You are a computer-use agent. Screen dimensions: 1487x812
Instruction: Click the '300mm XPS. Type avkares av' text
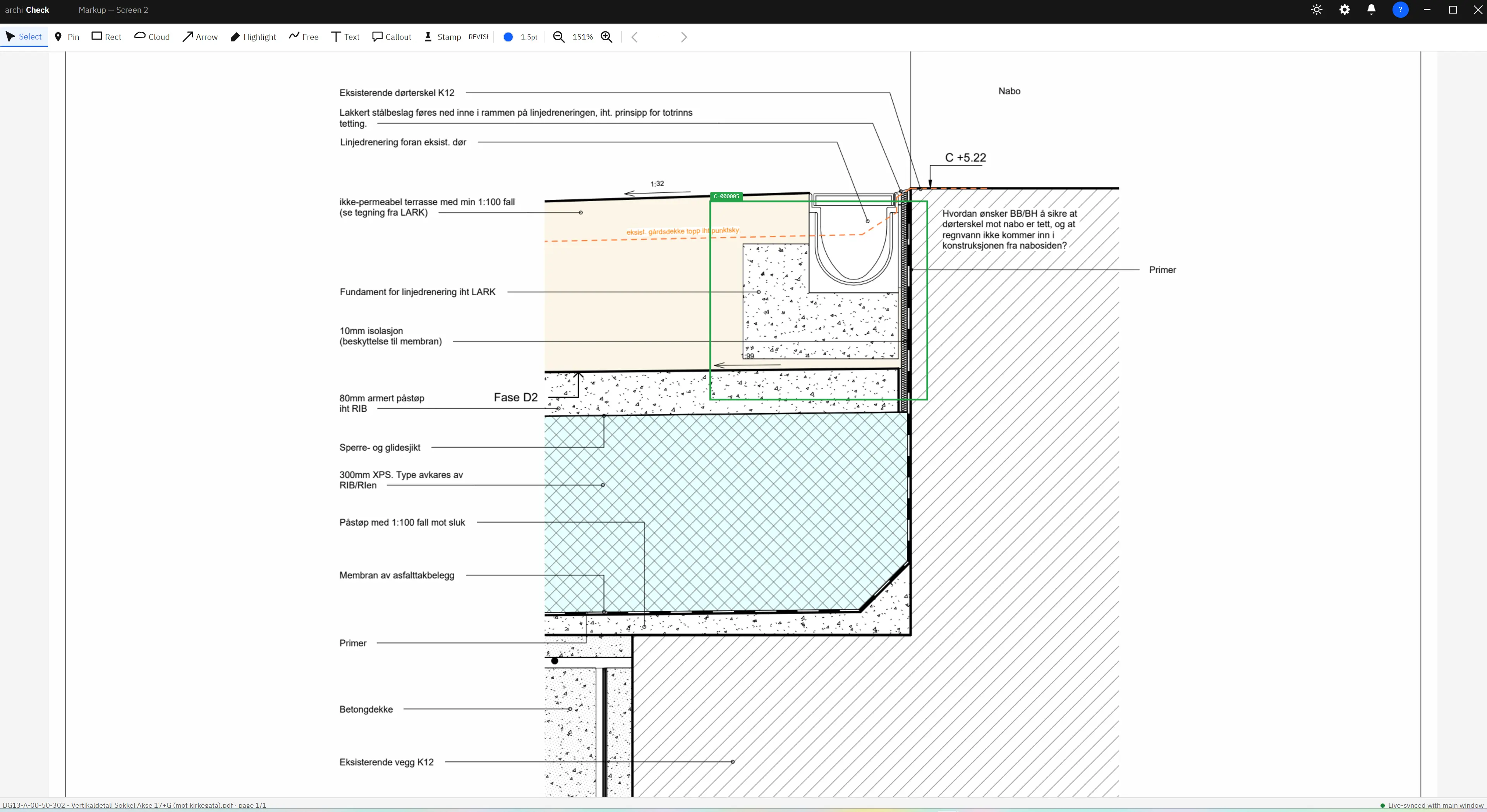point(401,475)
